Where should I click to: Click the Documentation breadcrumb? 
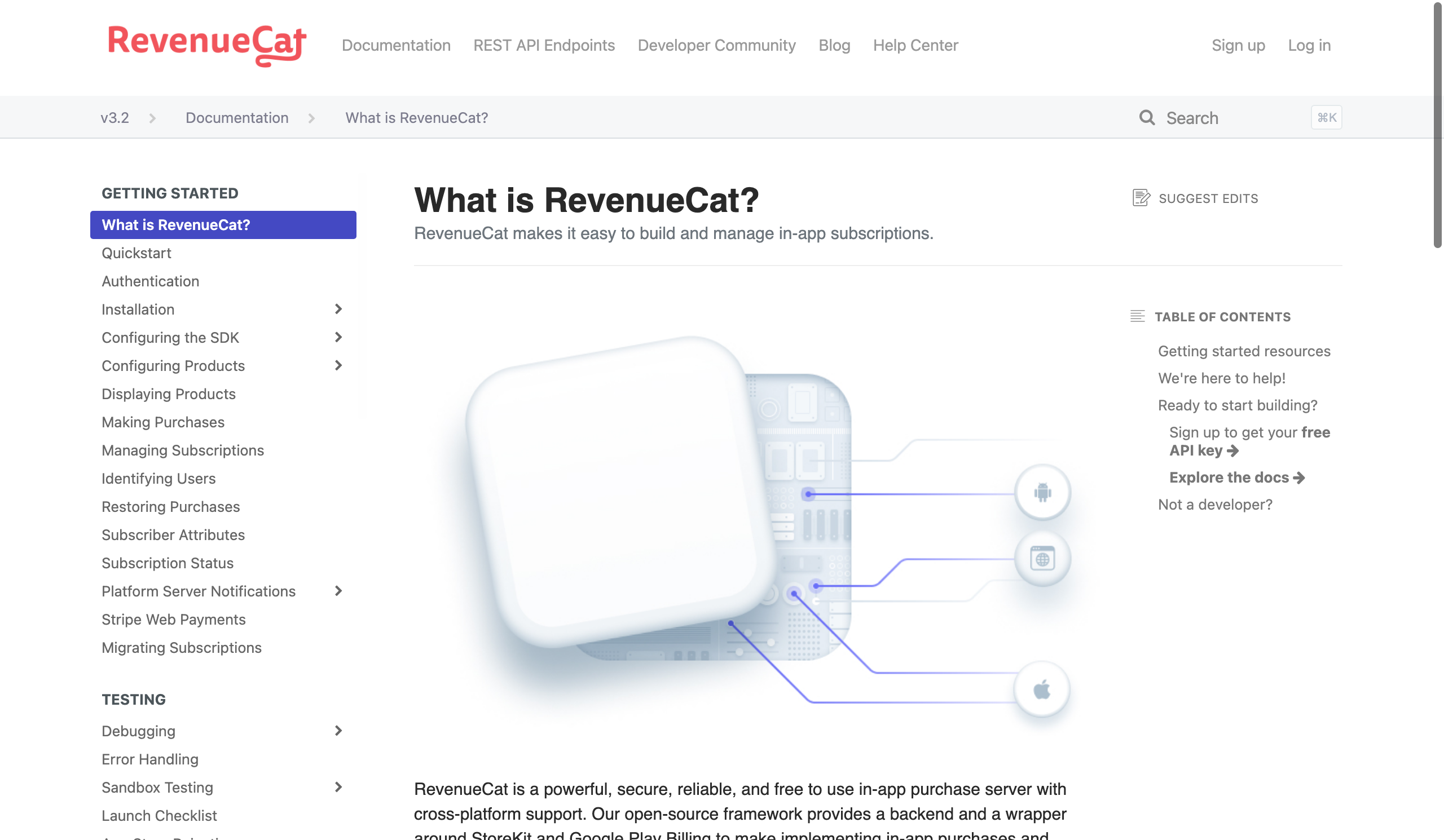click(x=237, y=118)
